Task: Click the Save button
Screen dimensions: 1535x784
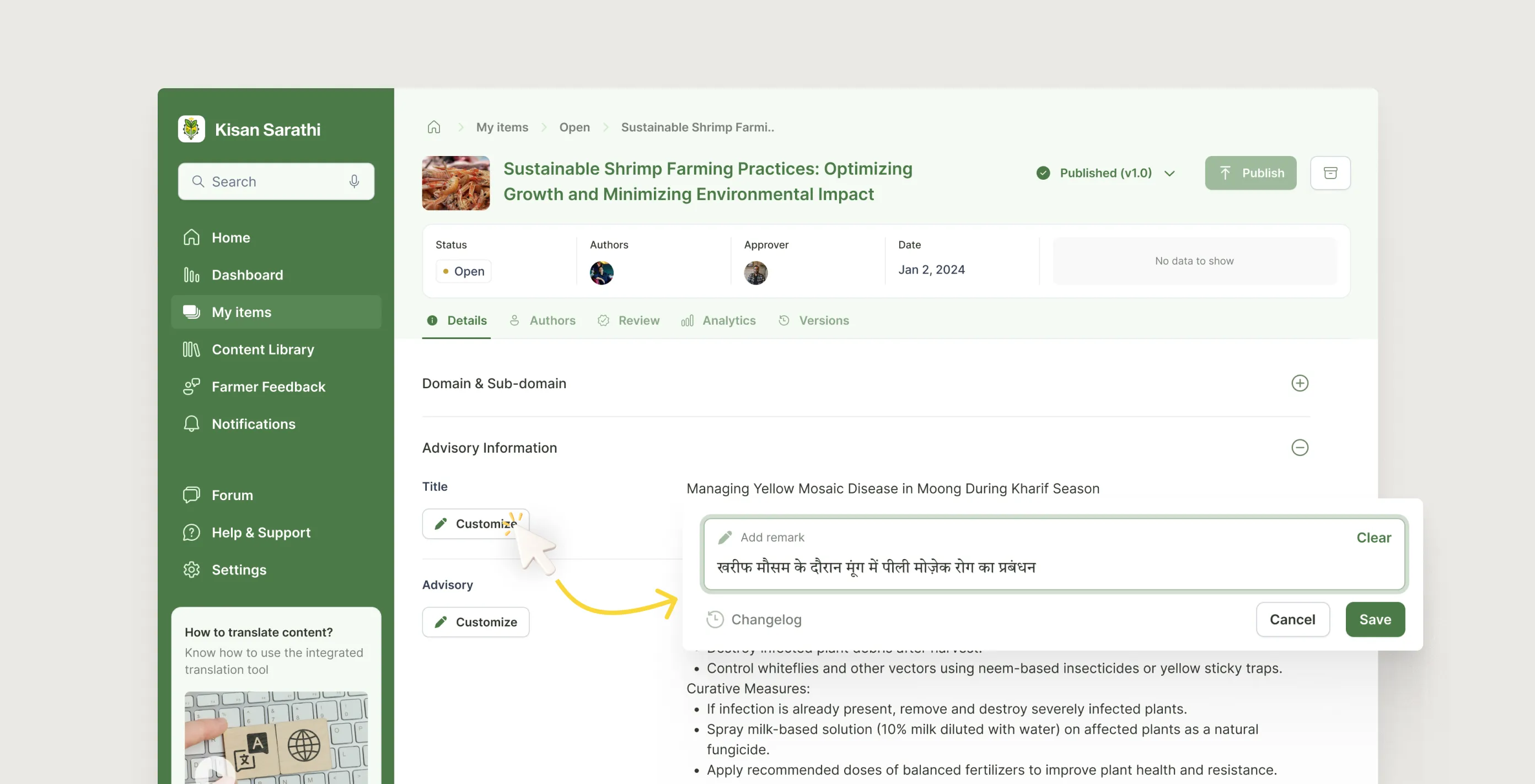Action: [x=1374, y=620]
